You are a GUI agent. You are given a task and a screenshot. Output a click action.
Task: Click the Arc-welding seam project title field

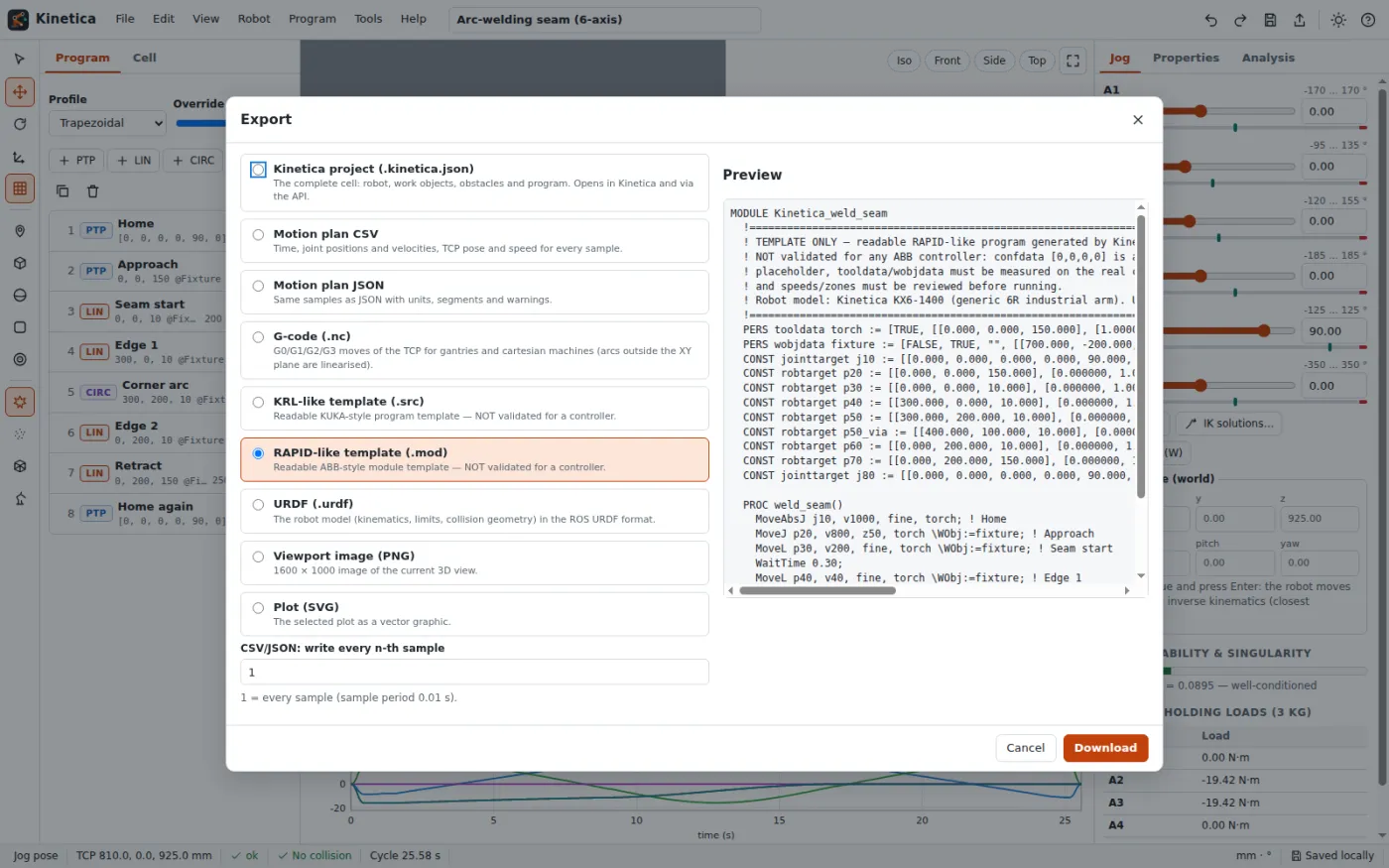[x=604, y=19]
